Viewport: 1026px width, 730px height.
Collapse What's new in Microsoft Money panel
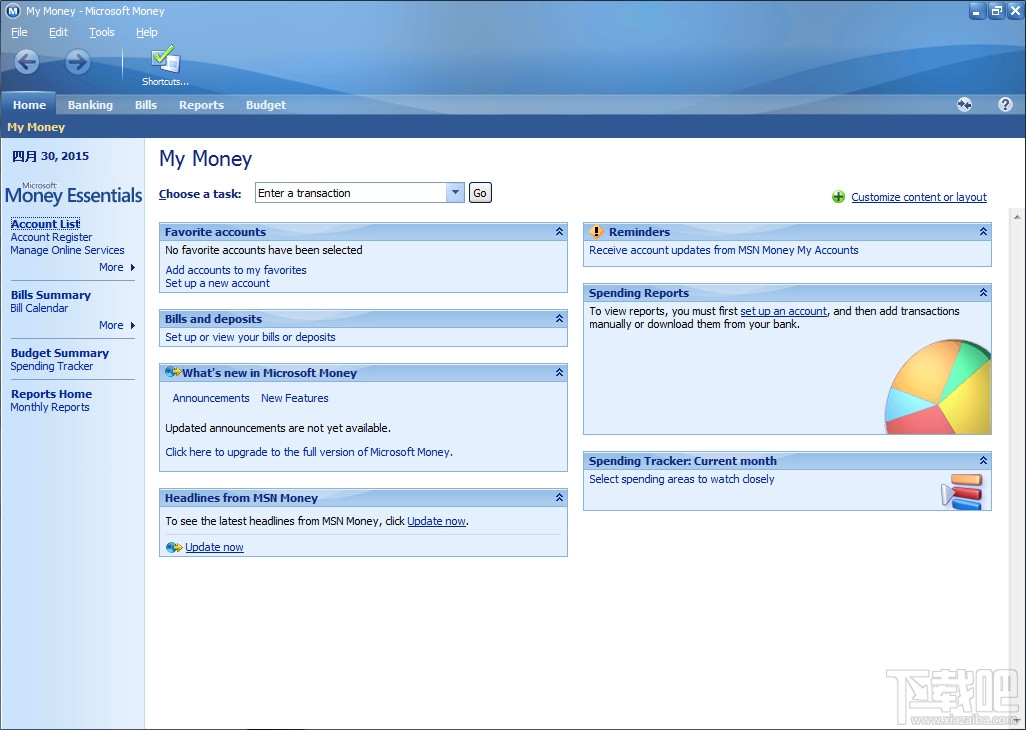[x=559, y=372]
